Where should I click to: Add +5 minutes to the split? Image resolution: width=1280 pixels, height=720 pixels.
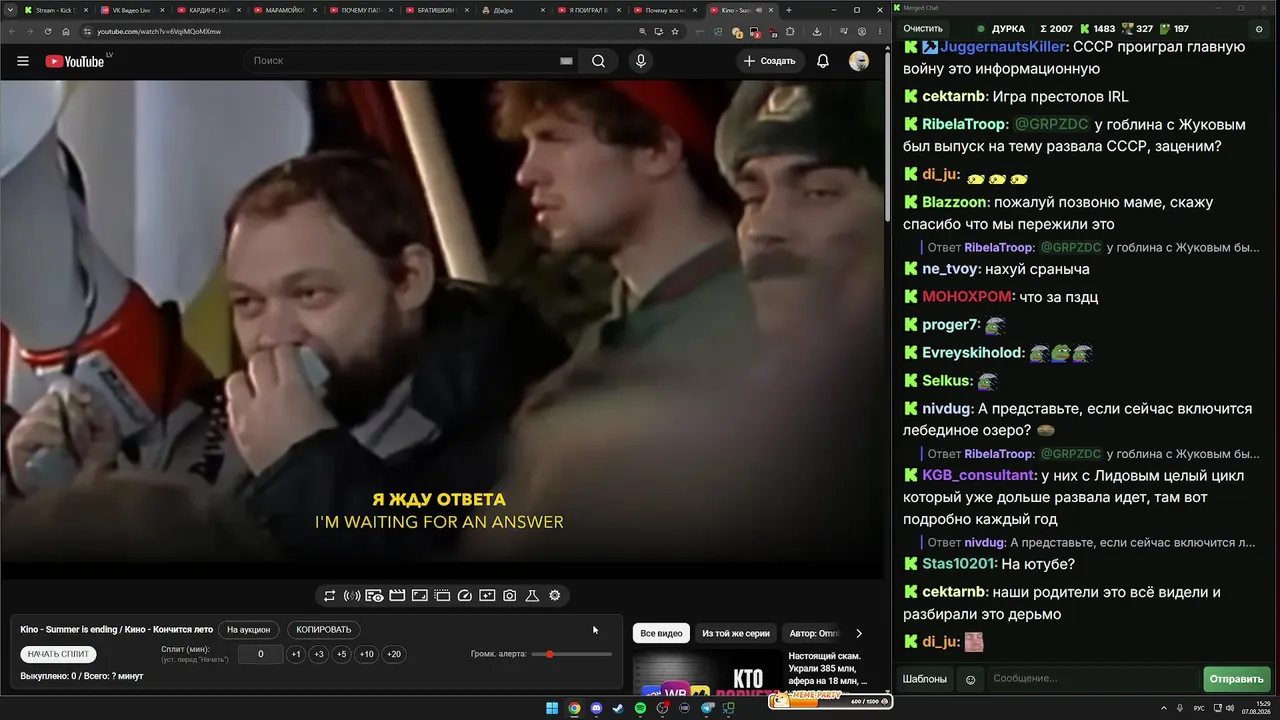pos(342,654)
